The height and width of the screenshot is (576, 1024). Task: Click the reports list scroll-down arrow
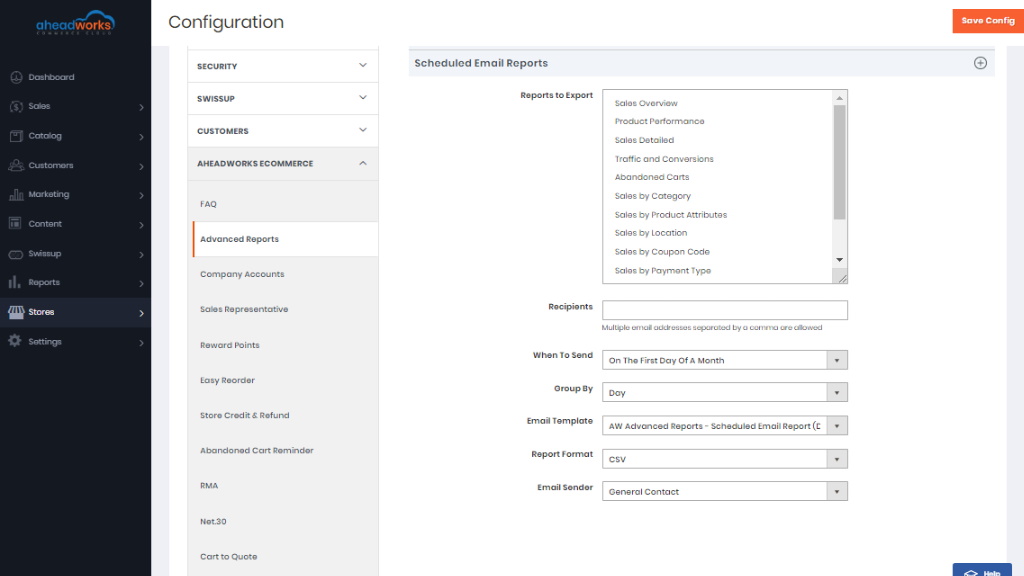[x=839, y=259]
